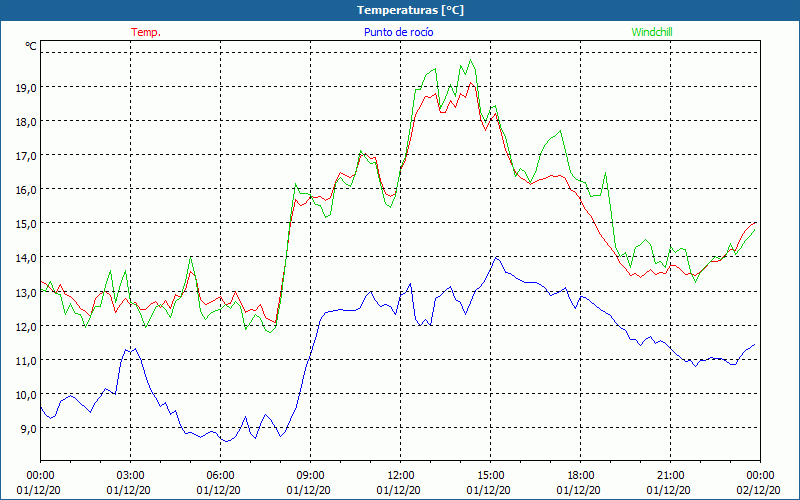Click the 12,0 y-axis value
Image resolution: width=800 pixels, height=500 pixels.
(x=26, y=327)
